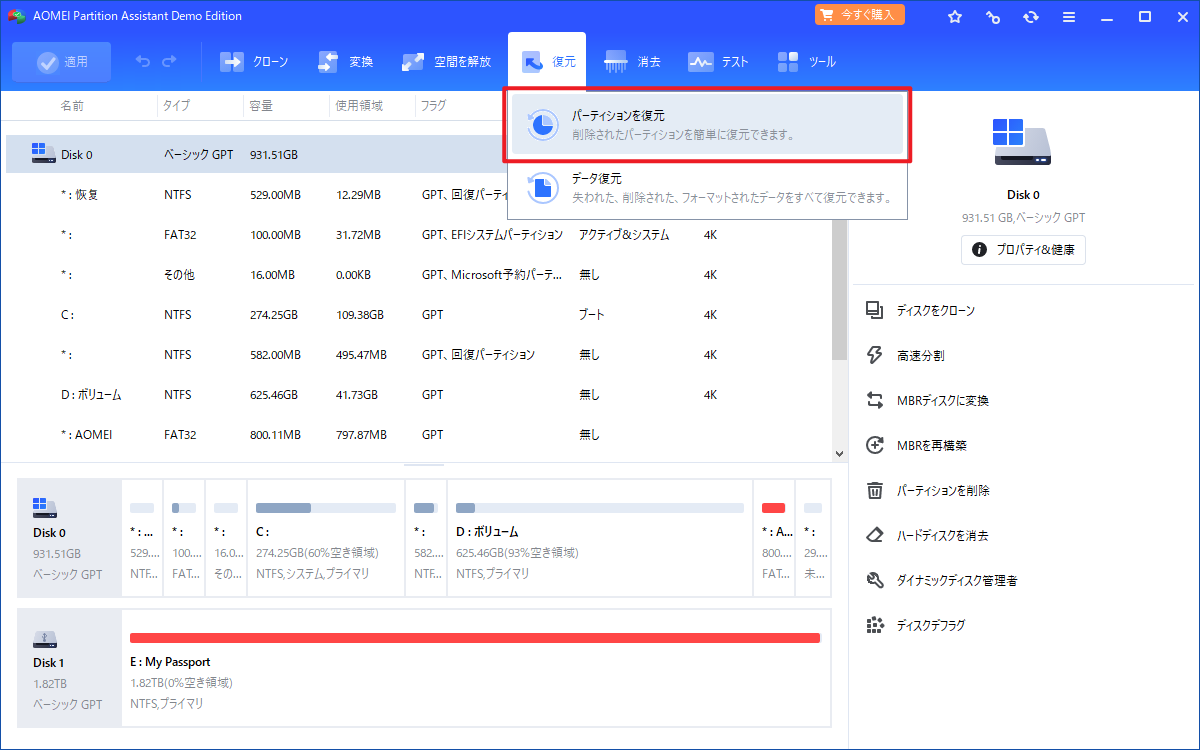Select the D: ボリューム partition row
This screenshot has width=1200, height=750.
418,394
